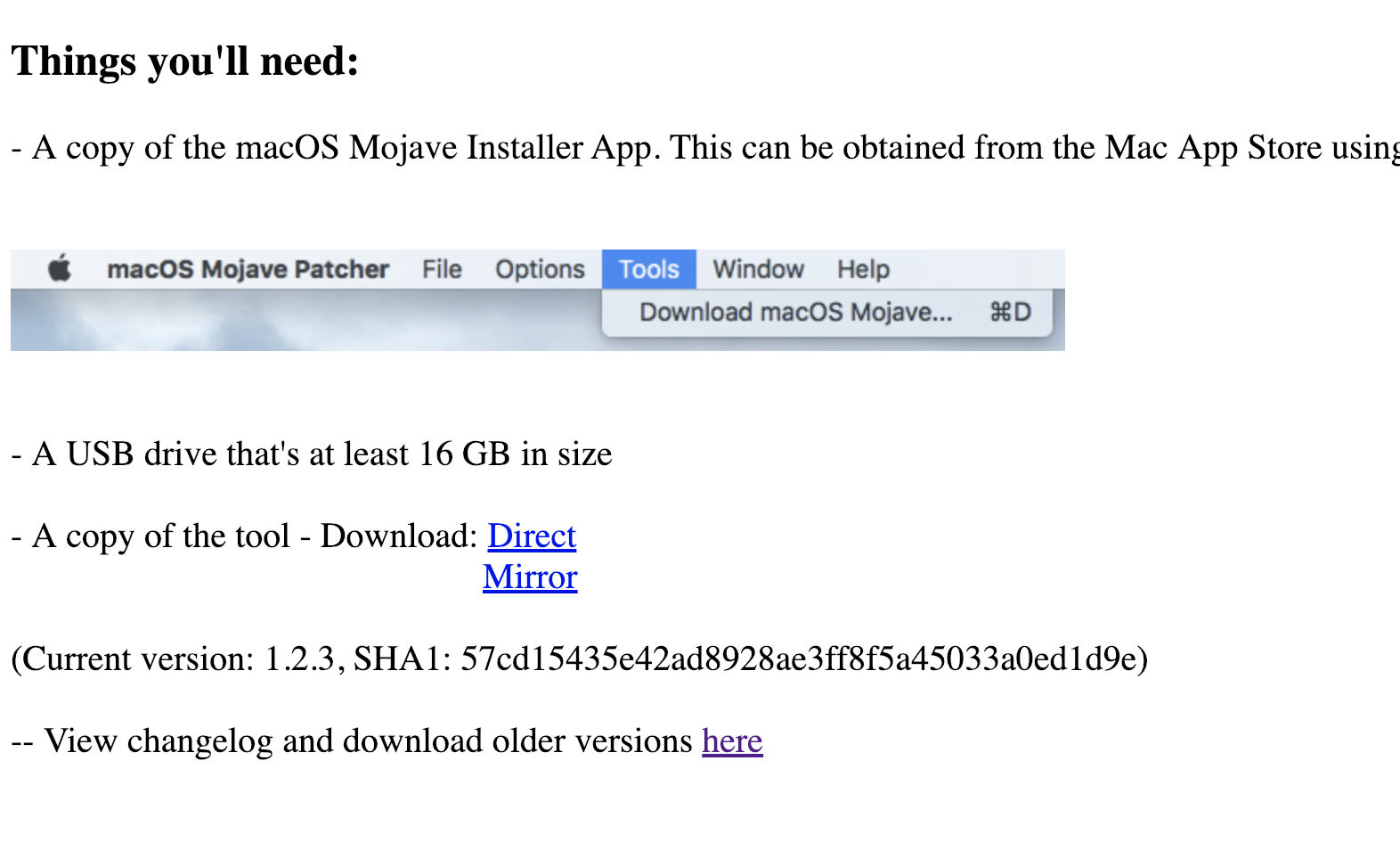This screenshot has width=1400, height=859.
Task: Open the Mirror download link
Action: (530, 577)
